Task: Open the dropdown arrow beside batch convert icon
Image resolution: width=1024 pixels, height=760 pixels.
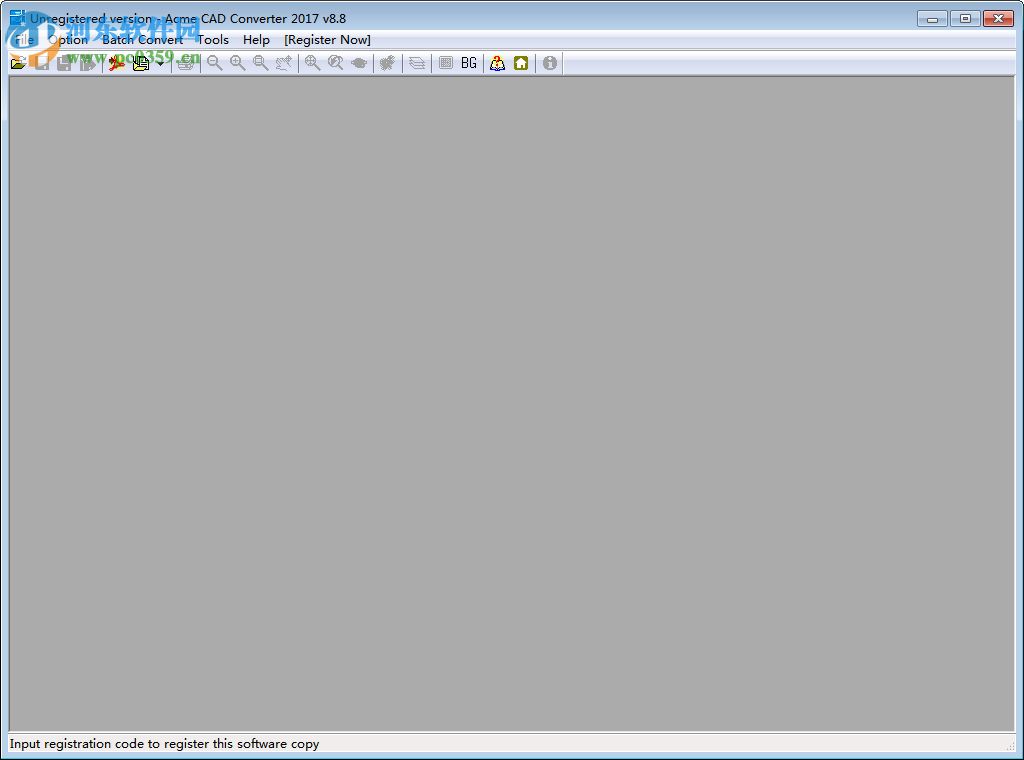Action: pyautogui.click(x=161, y=63)
